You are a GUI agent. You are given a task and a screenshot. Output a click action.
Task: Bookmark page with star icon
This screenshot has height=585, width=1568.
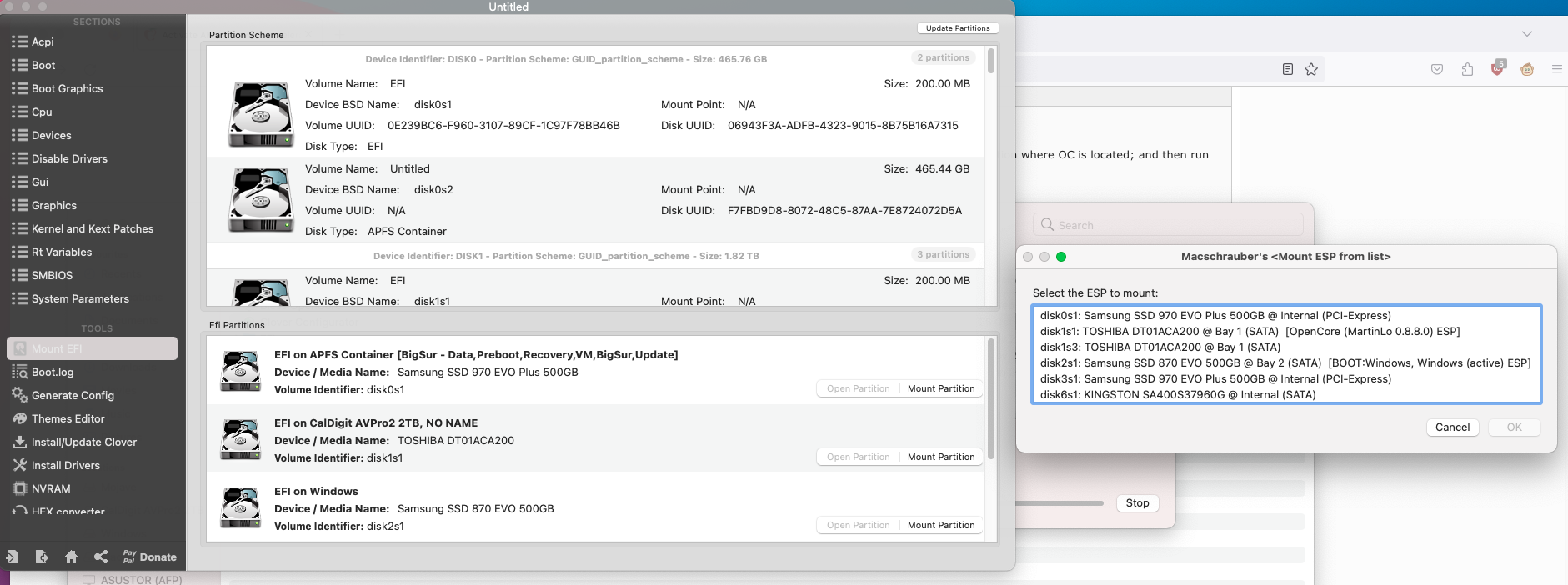click(1311, 69)
